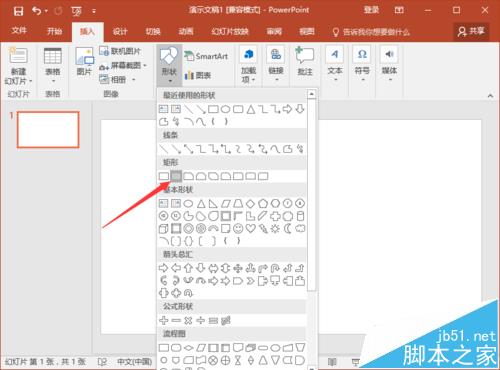Pick the diamond shape in basic shapes
The width and height of the screenshot is (500, 370).
click(250, 203)
